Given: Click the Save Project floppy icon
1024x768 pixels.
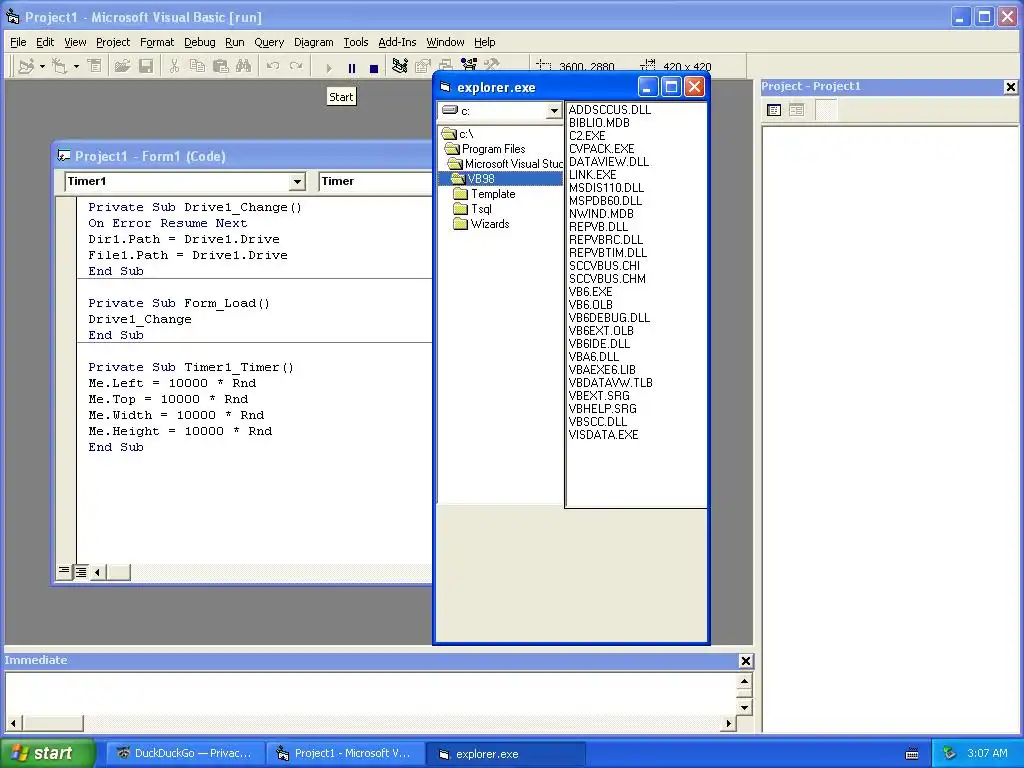Looking at the screenshot, I should coord(146,66).
